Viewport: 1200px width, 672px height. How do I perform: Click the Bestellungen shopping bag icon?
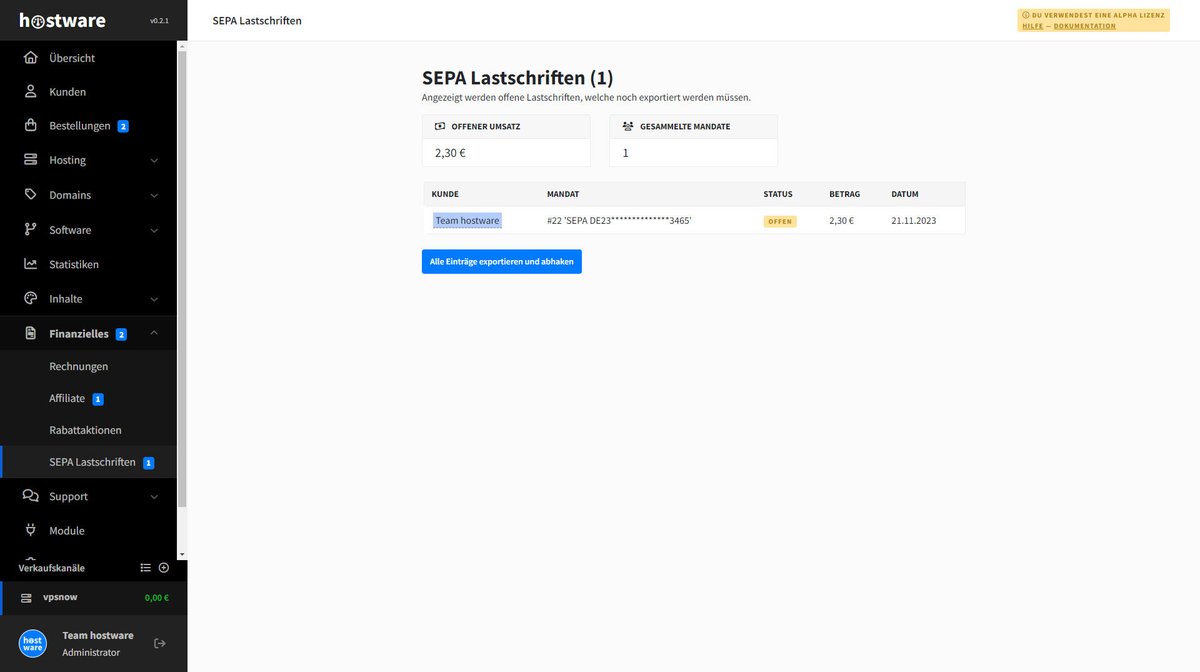(31, 126)
